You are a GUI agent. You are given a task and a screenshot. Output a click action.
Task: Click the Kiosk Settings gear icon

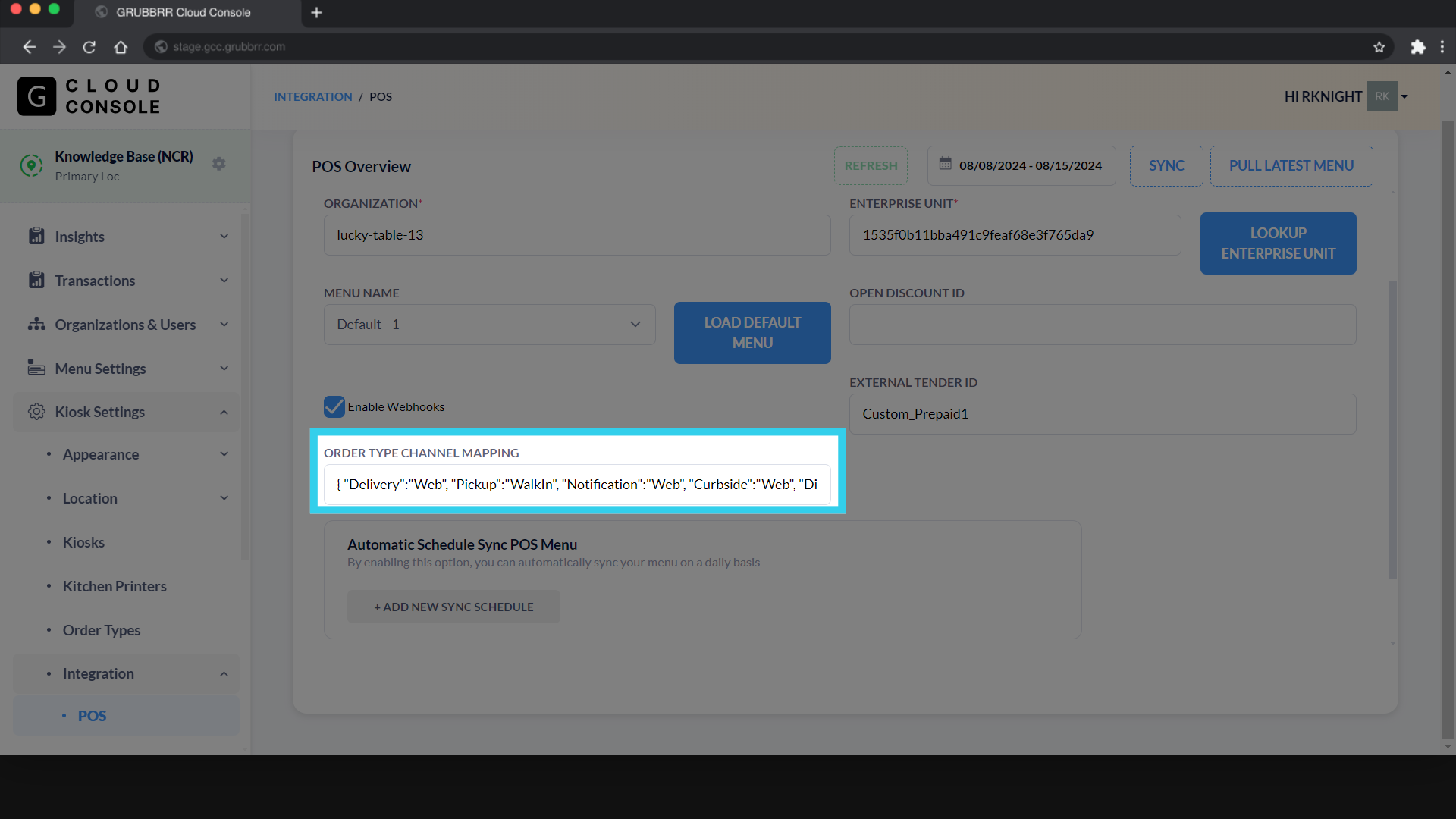[36, 412]
